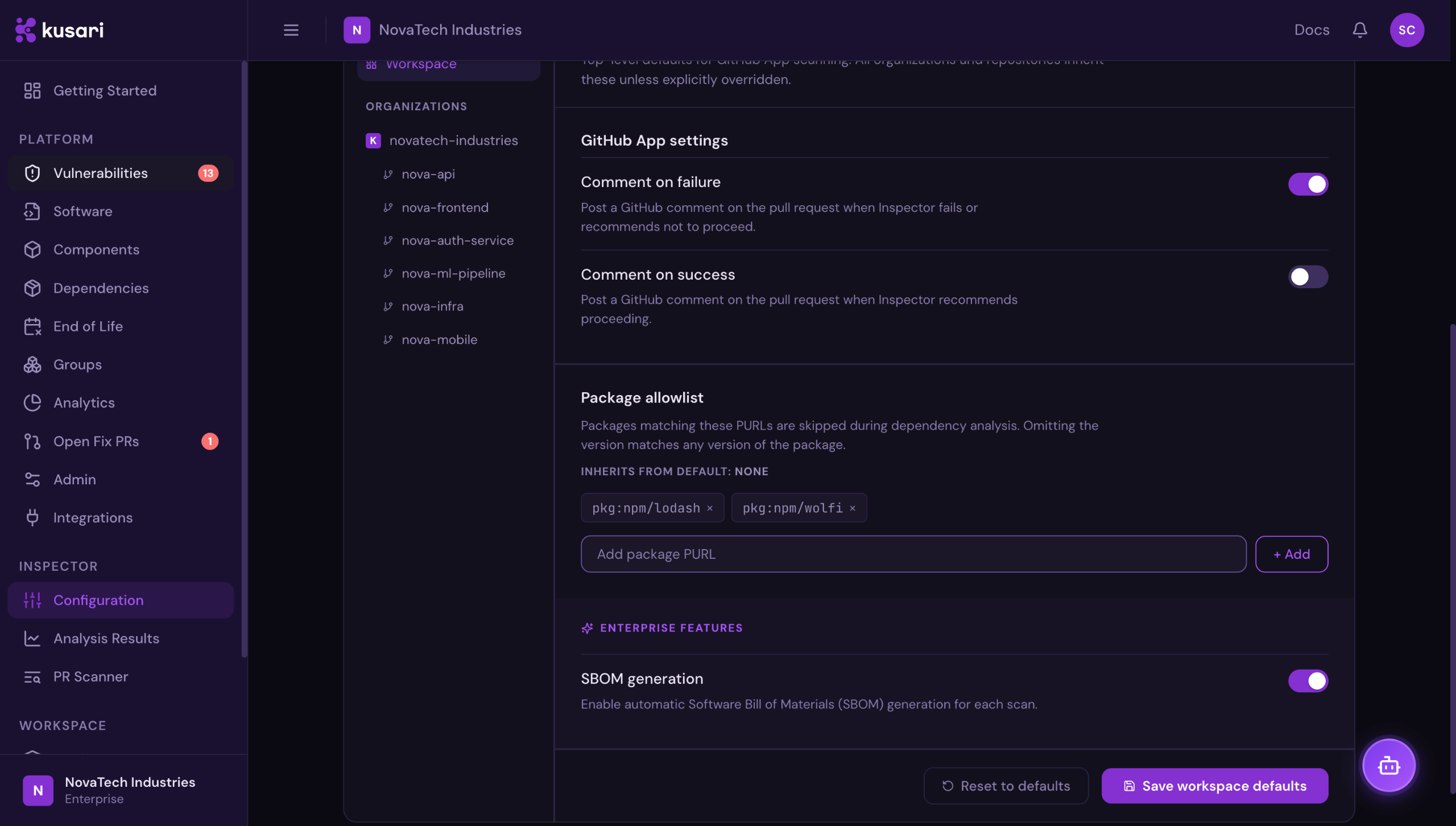Remove the pkg:npm/wolfi tag
The width and height of the screenshot is (1456, 826).
coord(852,508)
